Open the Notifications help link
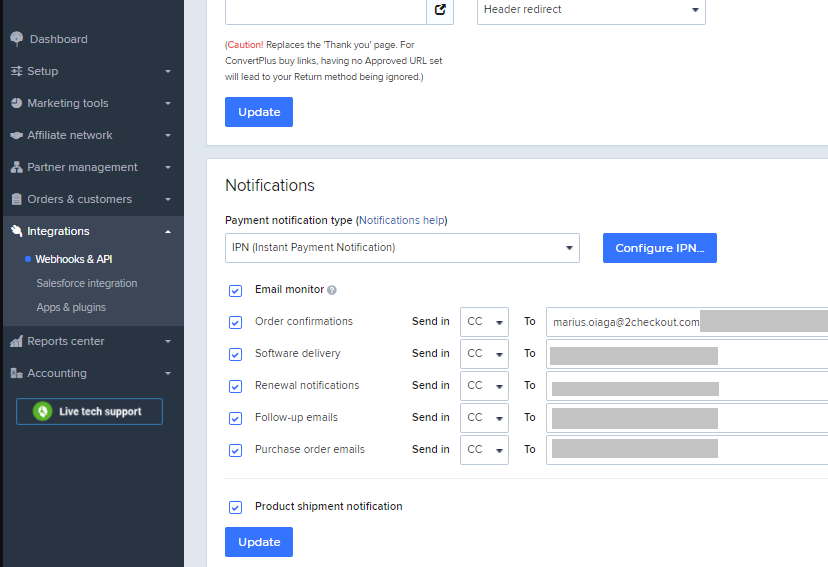This screenshot has width=828, height=567. tap(401, 220)
